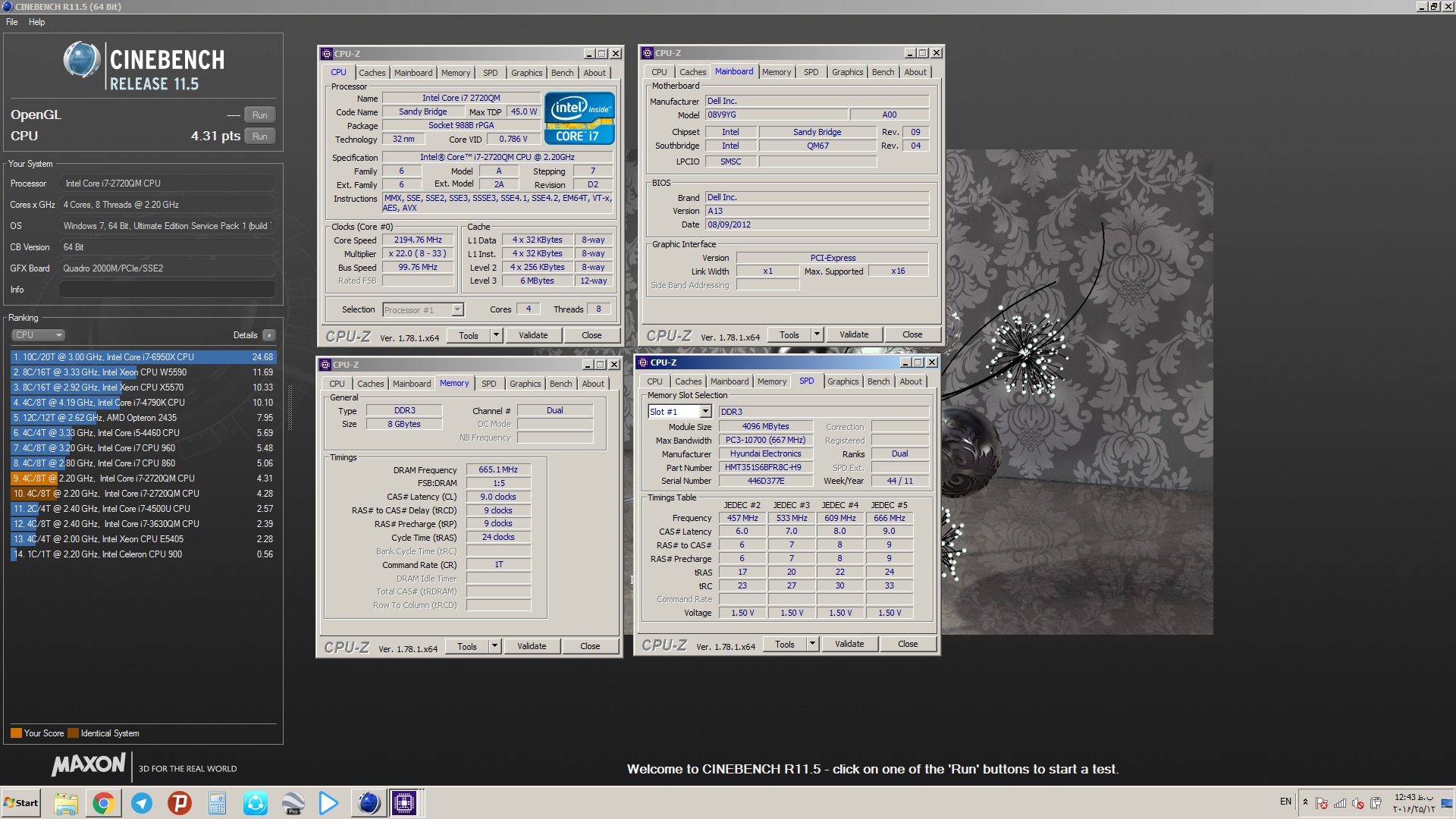Click the Mainboard tab in CPU tab window

tap(413, 73)
